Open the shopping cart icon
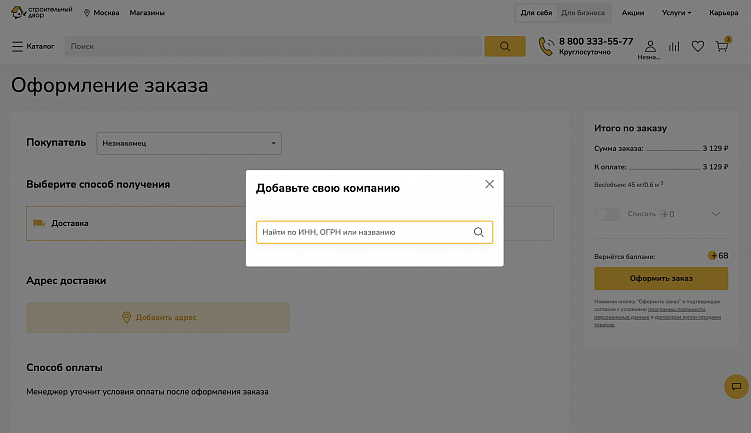 tap(722, 46)
